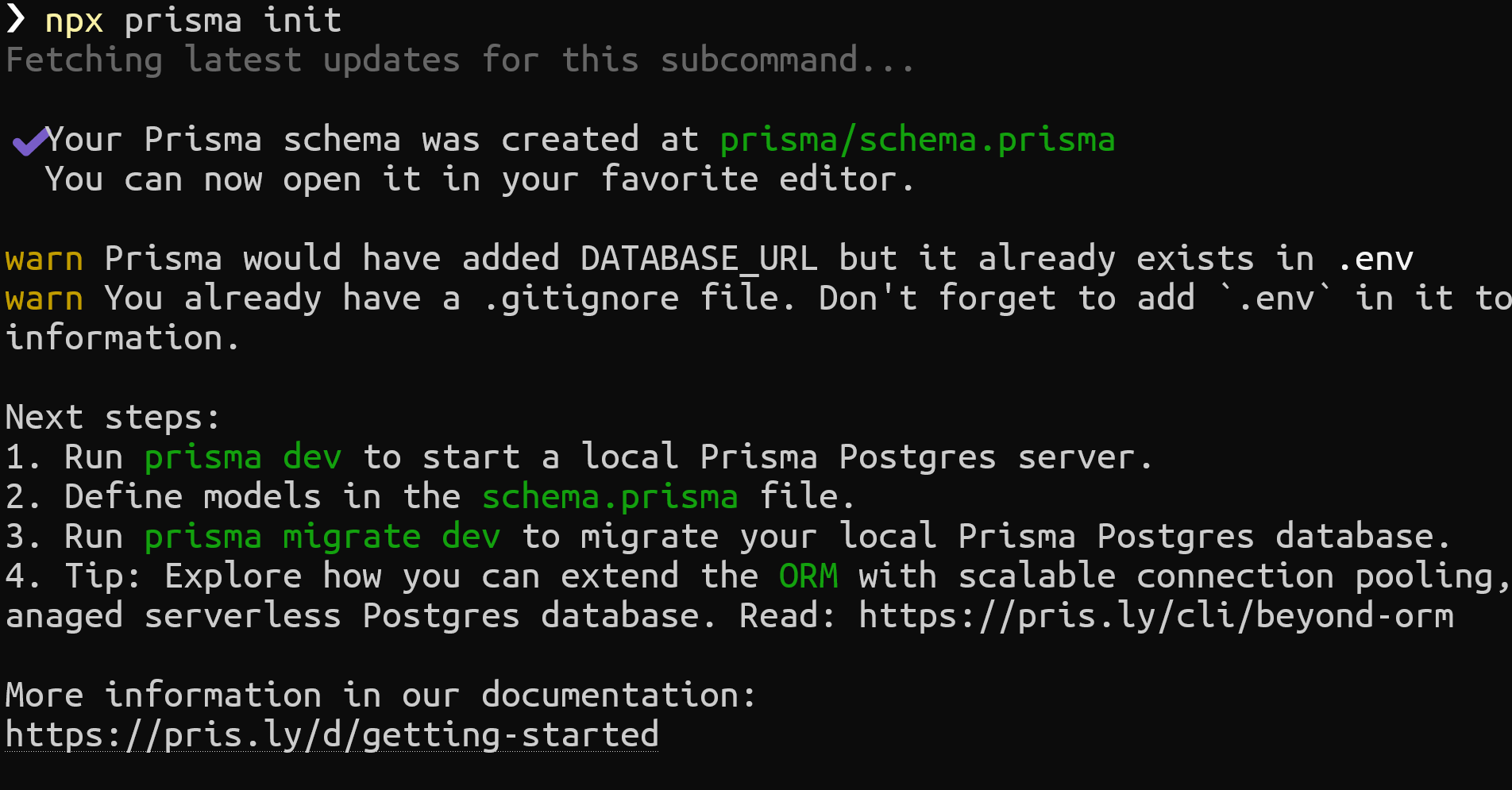Click the shell prompt chevron icon
Viewport: 1512px width, 790px height.
coord(15,19)
